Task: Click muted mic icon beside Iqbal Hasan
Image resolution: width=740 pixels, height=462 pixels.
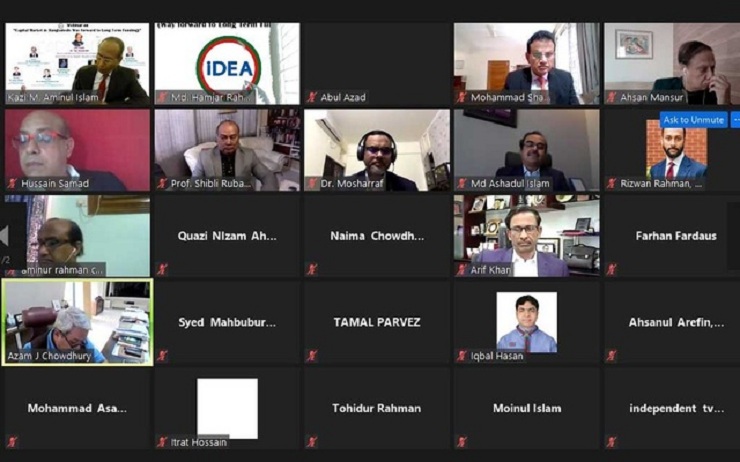Action: (x=462, y=356)
